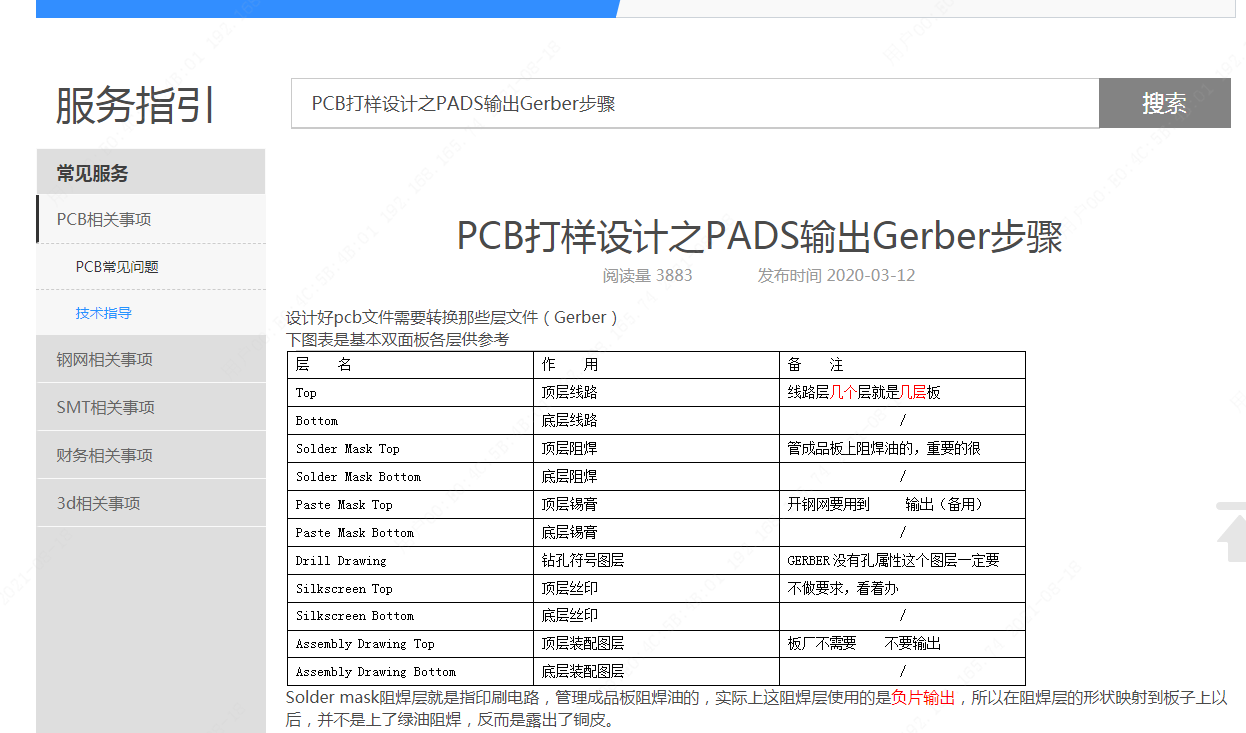Expand the SMT相关事项 sidebar section

pyautogui.click(x=106, y=407)
